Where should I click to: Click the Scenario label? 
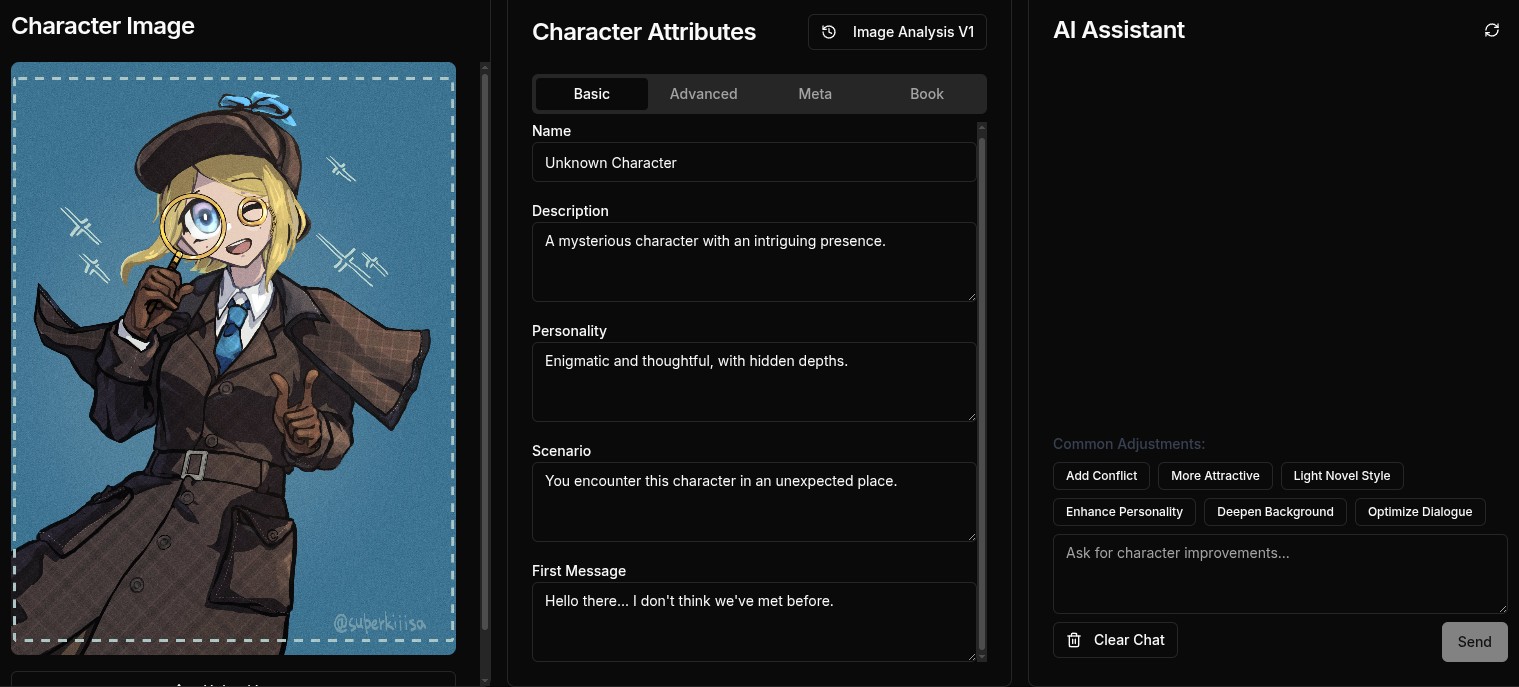[561, 451]
